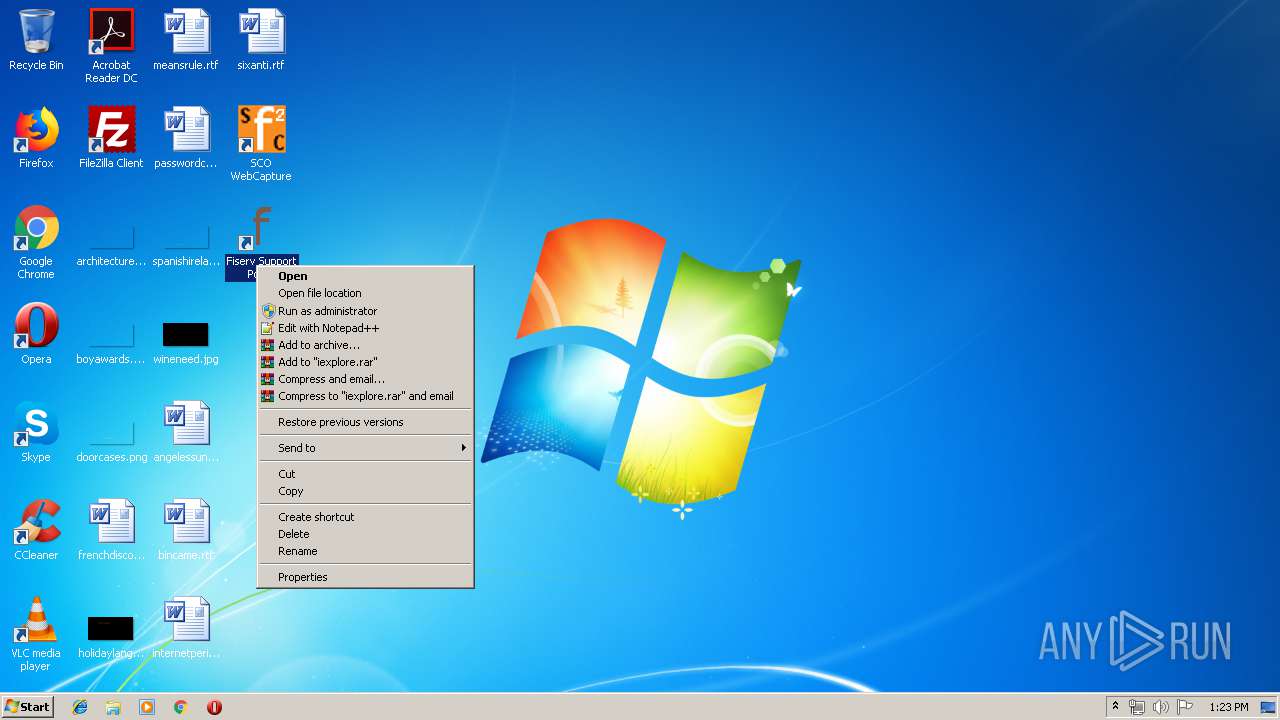
Task: Choose Edit with Notepad++
Action: coord(365,328)
